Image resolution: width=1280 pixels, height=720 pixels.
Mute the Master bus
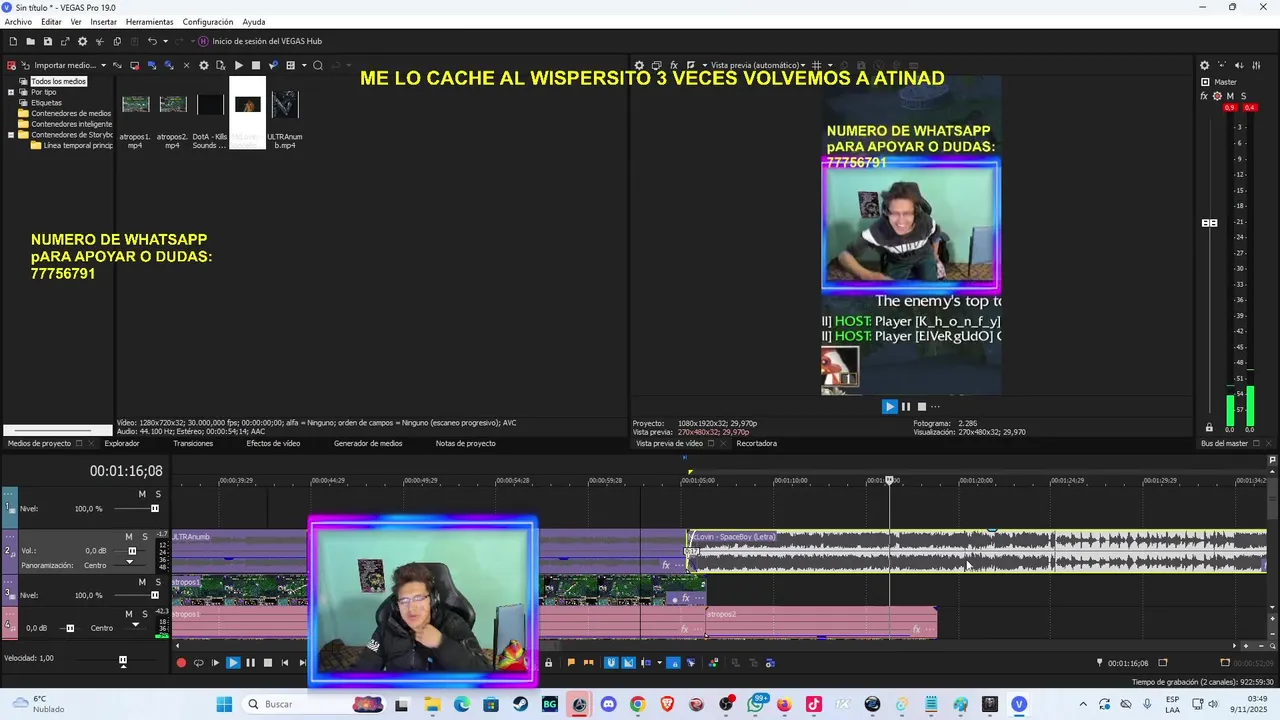[x=1230, y=96]
